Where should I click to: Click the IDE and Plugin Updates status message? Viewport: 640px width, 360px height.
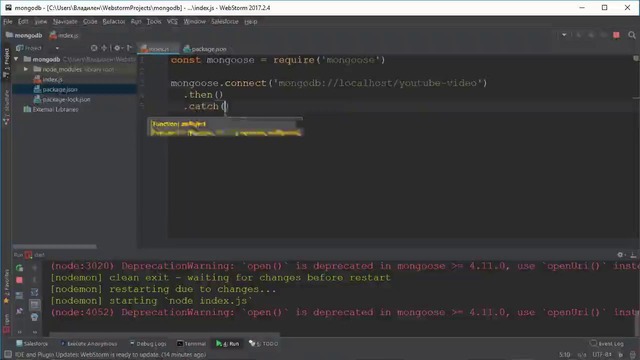[110, 355]
